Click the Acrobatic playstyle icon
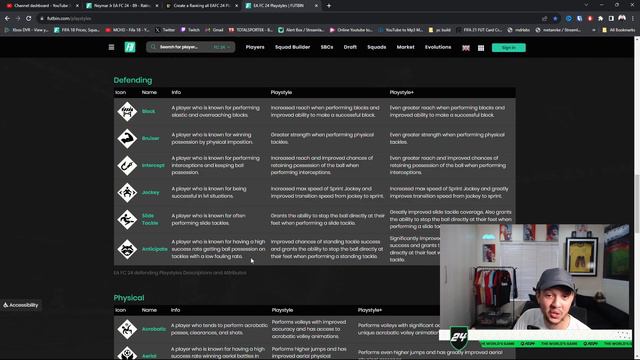The image size is (640, 360). point(127,329)
